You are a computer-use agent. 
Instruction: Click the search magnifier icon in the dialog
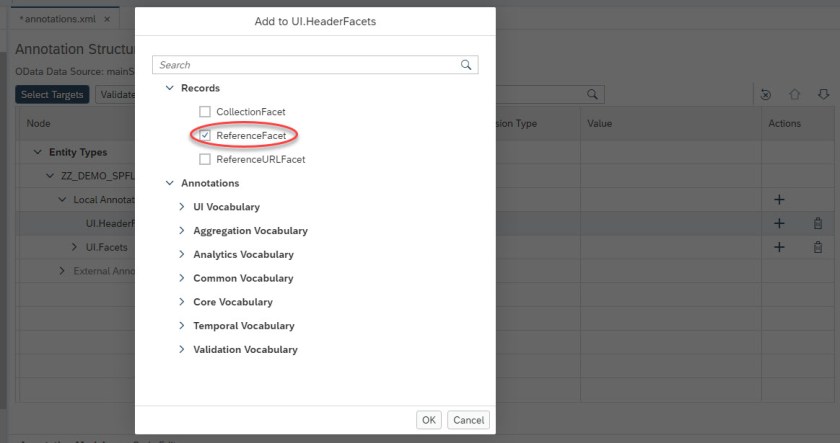(466, 65)
